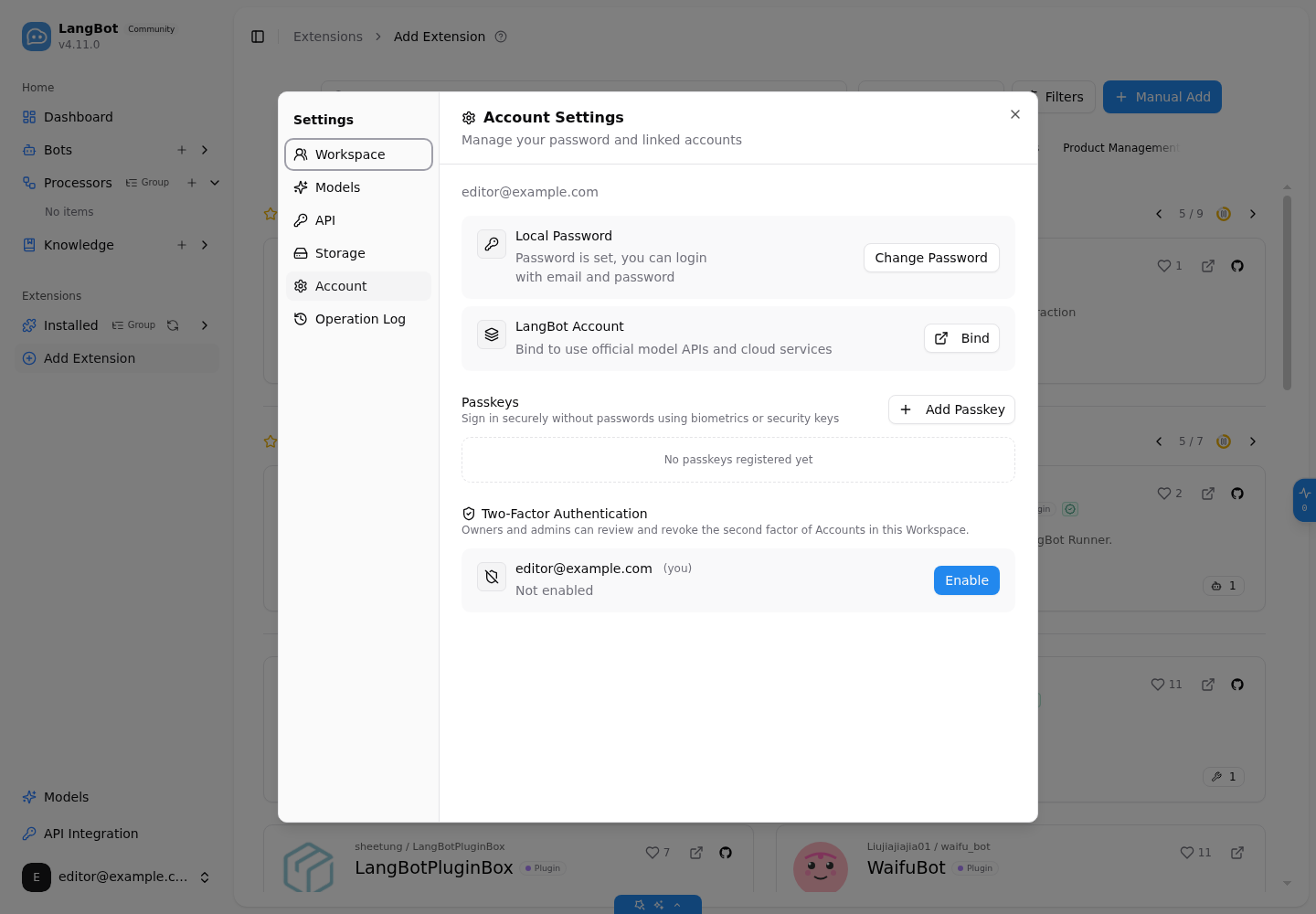Close the Account Settings dialog

(1015, 114)
